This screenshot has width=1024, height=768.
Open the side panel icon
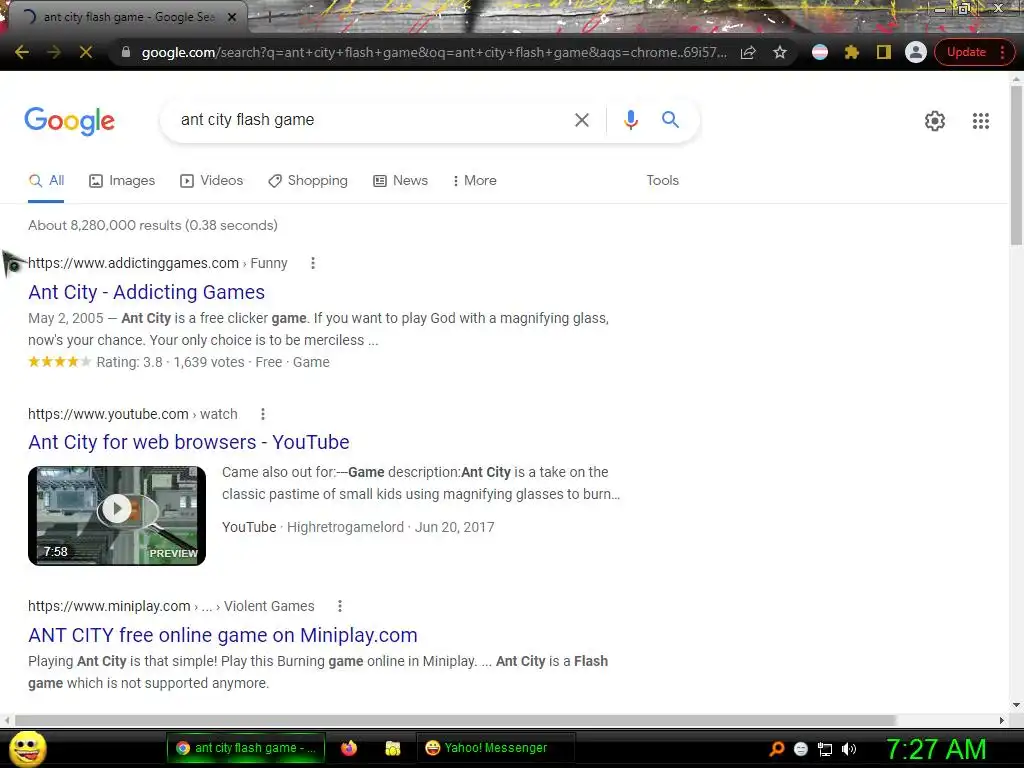[884, 52]
